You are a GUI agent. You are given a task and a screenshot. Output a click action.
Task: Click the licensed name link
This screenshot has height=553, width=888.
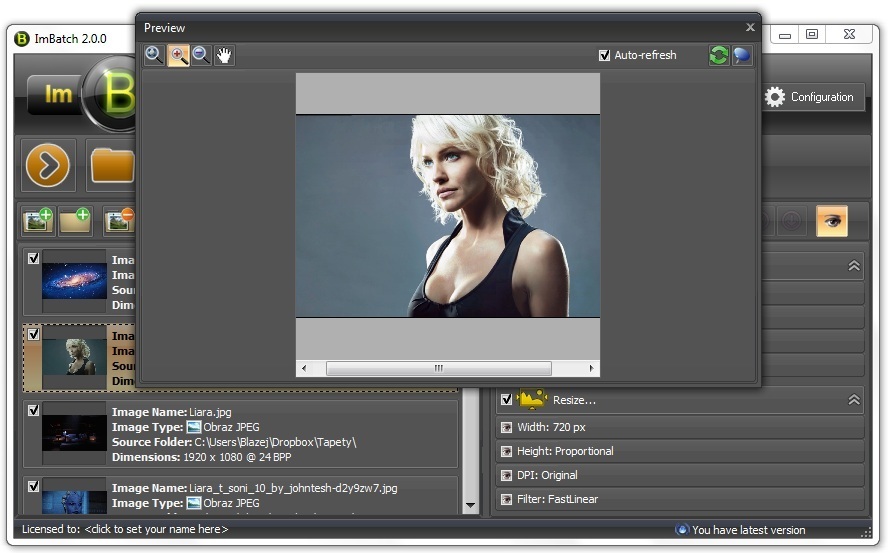156,529
